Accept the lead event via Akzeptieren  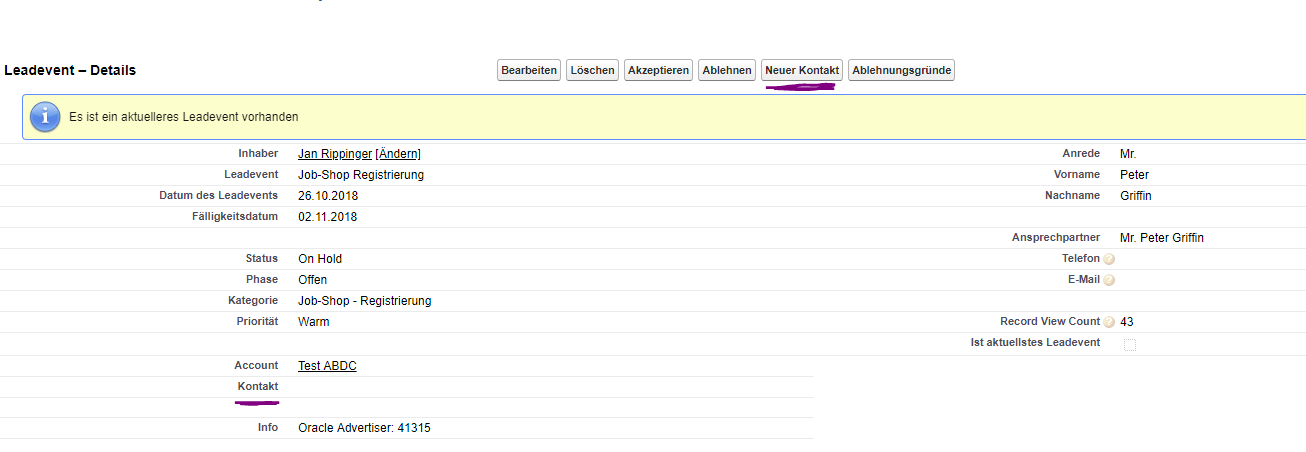[x=658, y=70]
